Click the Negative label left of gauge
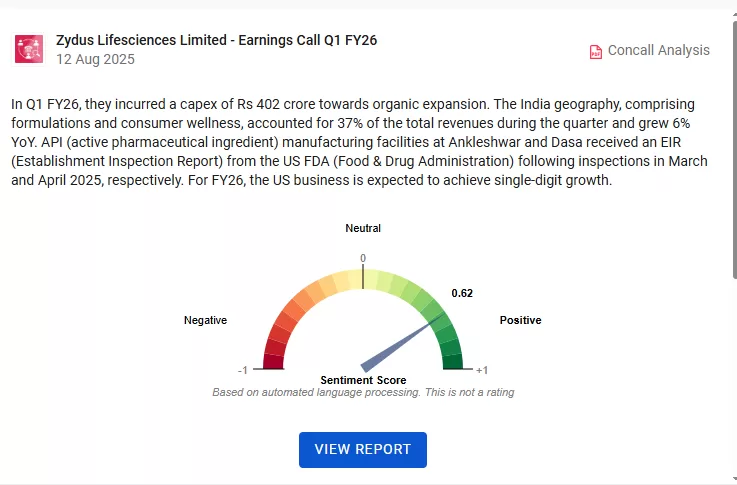Image resolution: width=737 pixels, height=485 pixels. 205,320
